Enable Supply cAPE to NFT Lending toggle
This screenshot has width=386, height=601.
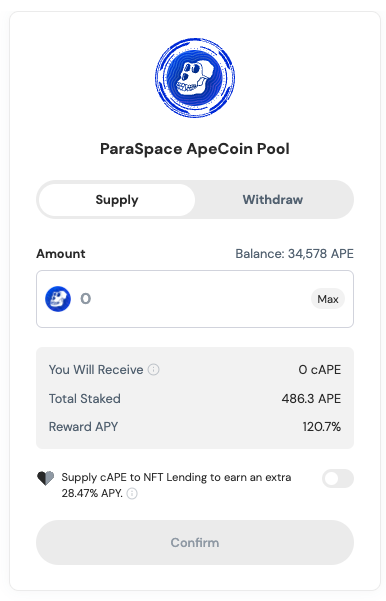click(338, 478)
